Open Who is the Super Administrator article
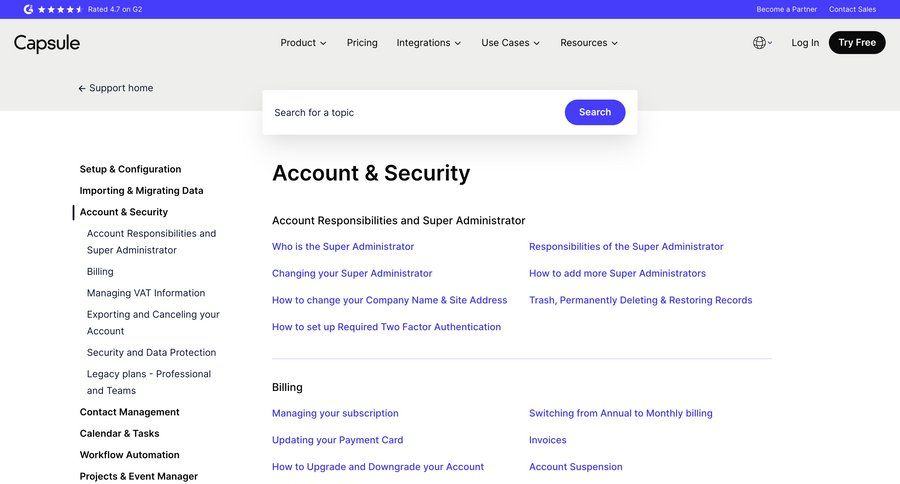The height and width of the screenshot is (484, 900). pos(343,247)
